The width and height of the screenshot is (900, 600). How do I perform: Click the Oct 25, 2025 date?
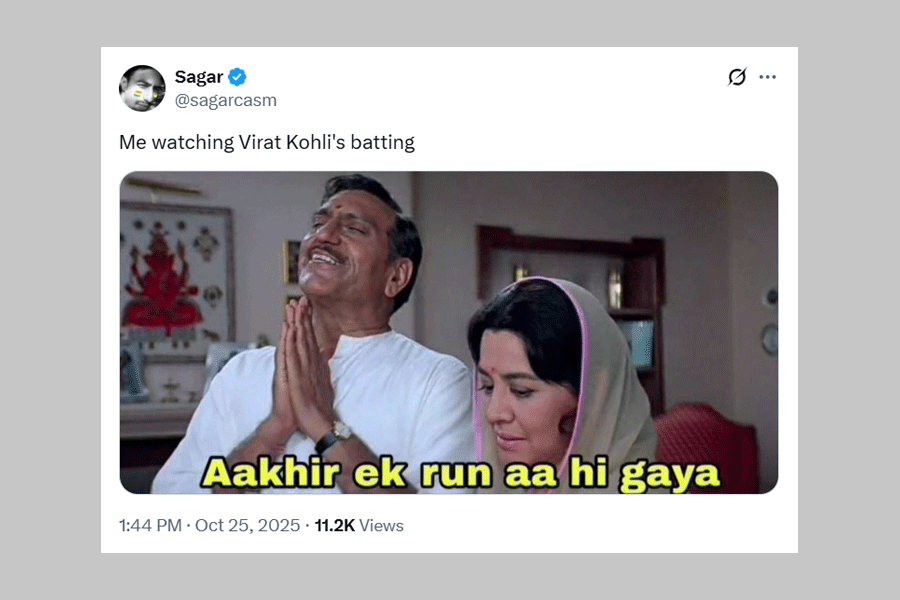click(247, 525)
